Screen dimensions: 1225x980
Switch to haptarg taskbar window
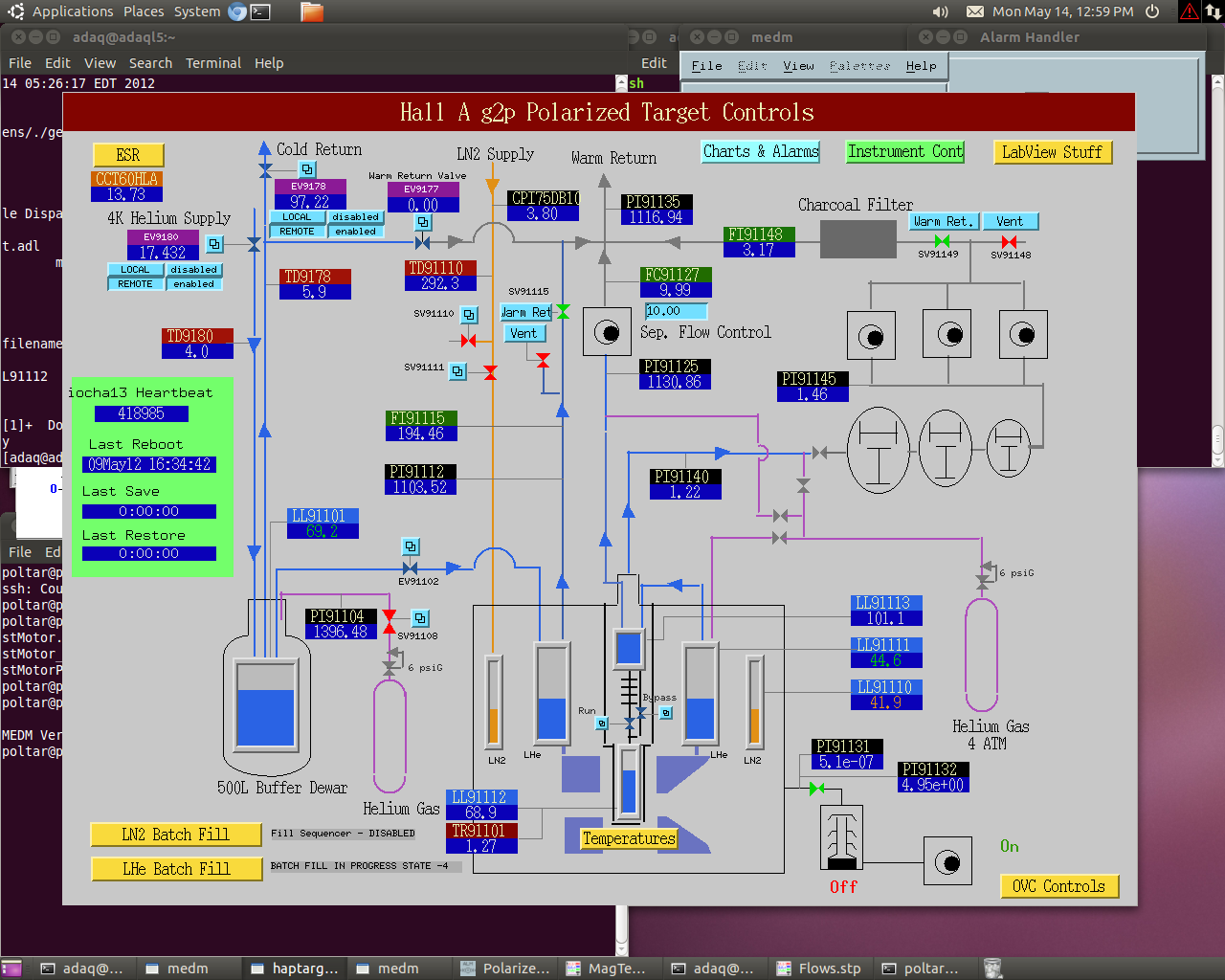294,969
